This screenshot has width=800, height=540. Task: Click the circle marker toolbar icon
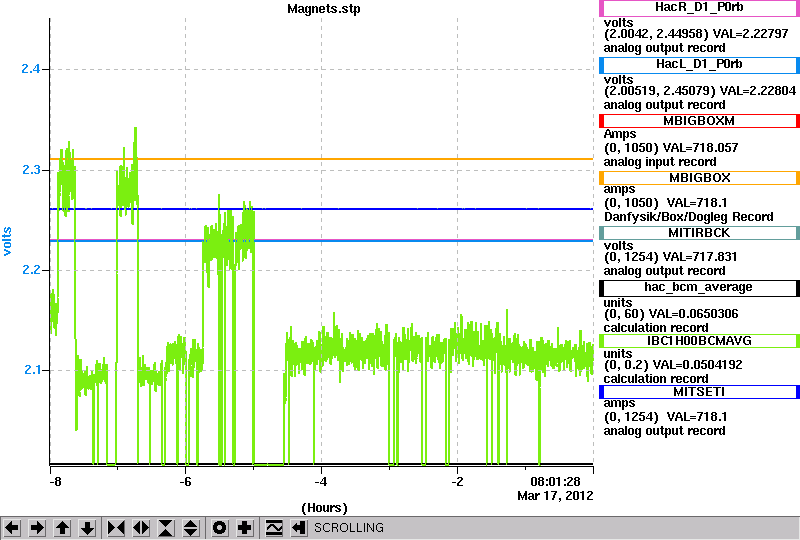pos(219,528)
